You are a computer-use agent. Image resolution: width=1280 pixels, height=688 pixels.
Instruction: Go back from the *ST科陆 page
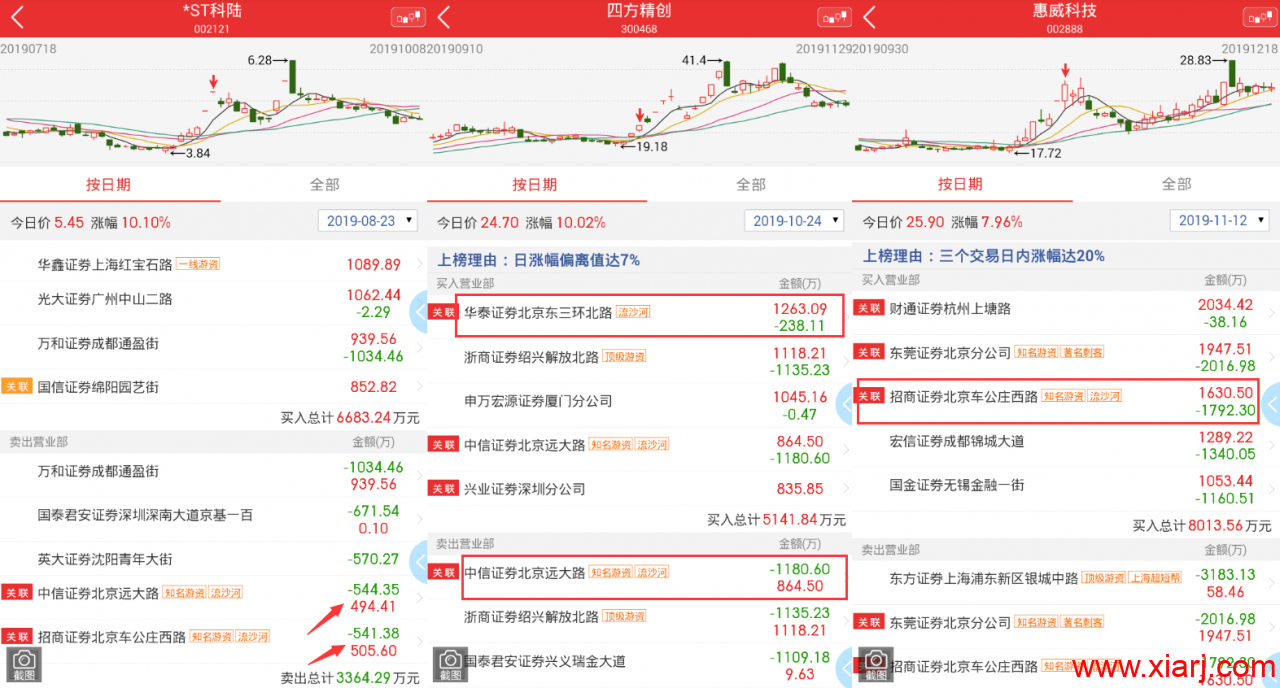coord(18,18)
